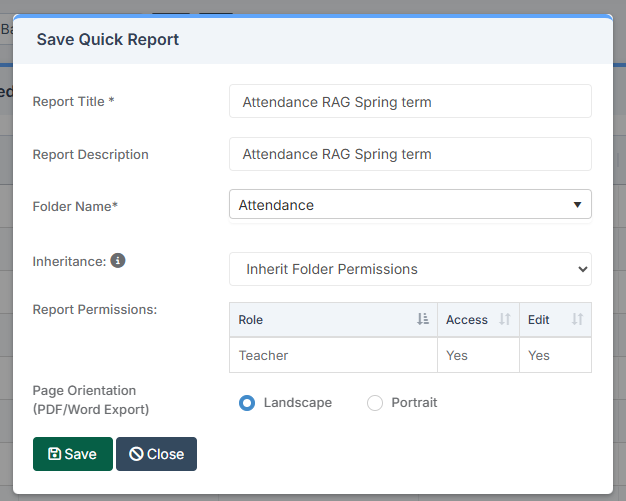Expand the Inherit Folder Permissions dropdown

(x=410, y=269)
